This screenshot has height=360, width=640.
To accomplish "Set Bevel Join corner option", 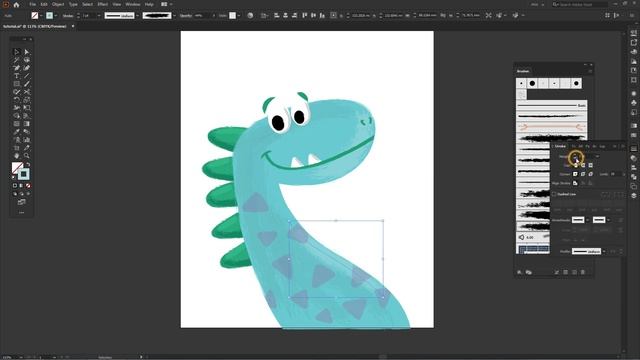I will [590, 174].
